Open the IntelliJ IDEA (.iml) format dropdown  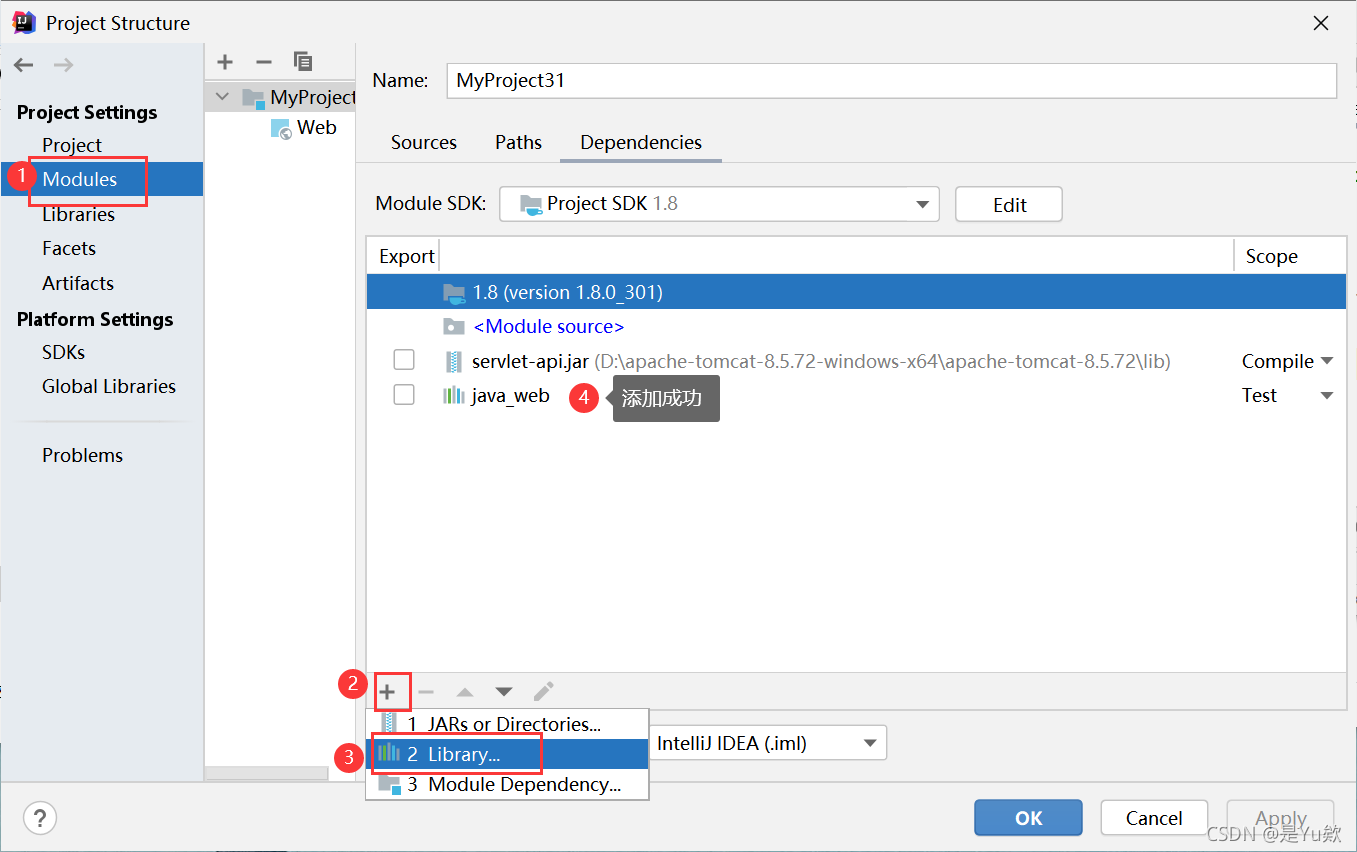768,743
